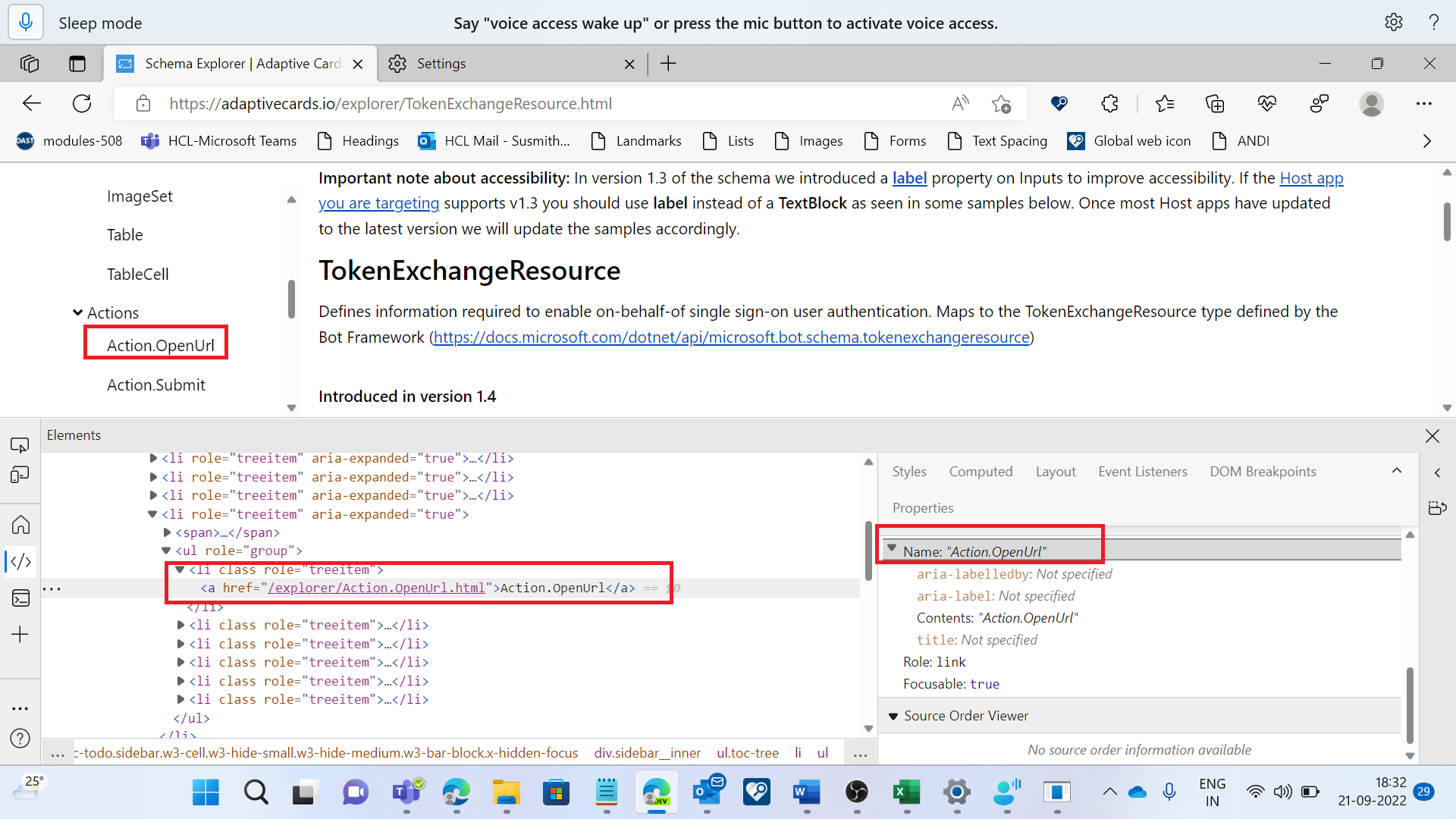1456x819 pixels.
Task: Toggle device emulation mode in DevTools
Action: [x=20, y=475]
